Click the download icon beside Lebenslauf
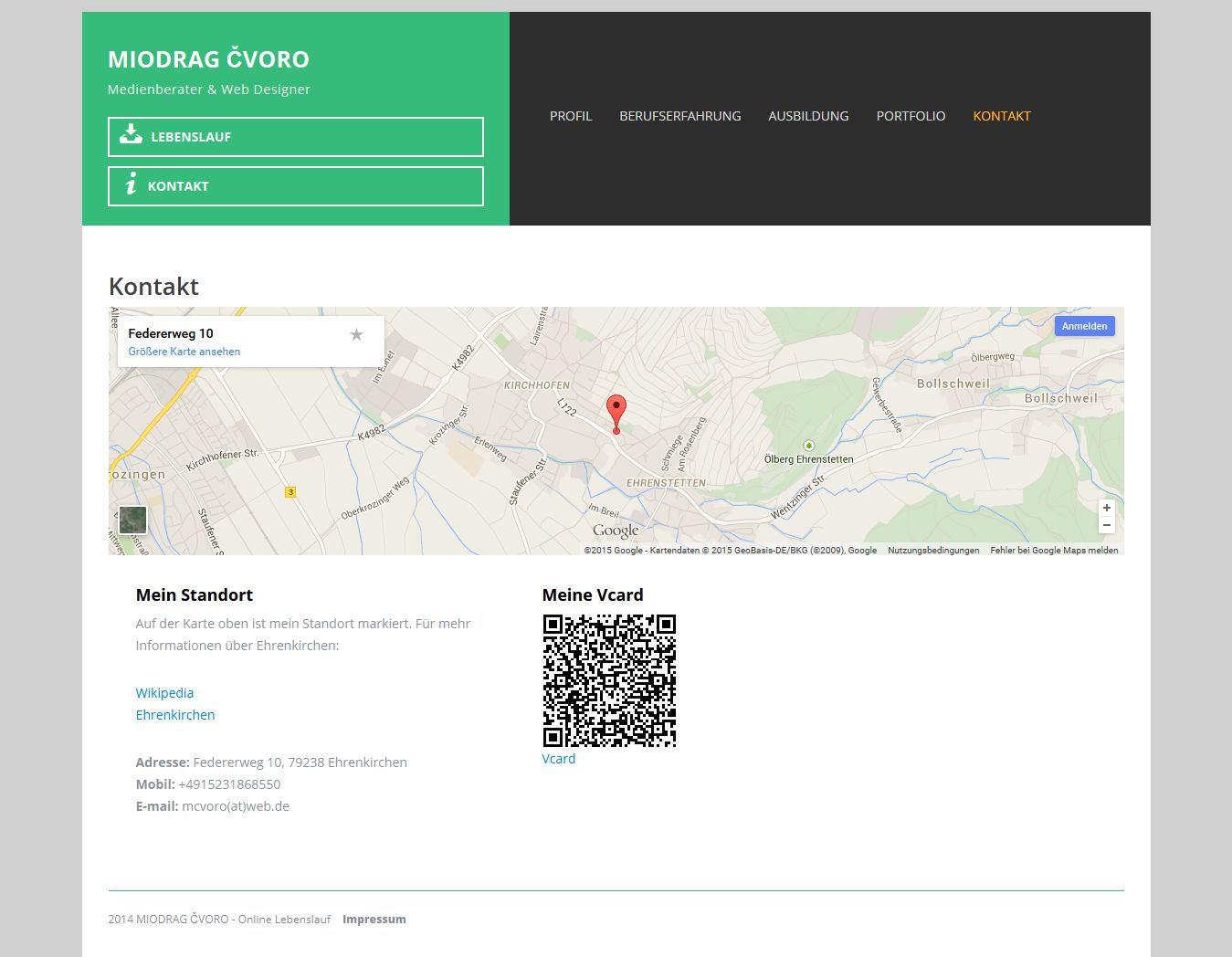The image size is (1232, 957). (131, 136)
